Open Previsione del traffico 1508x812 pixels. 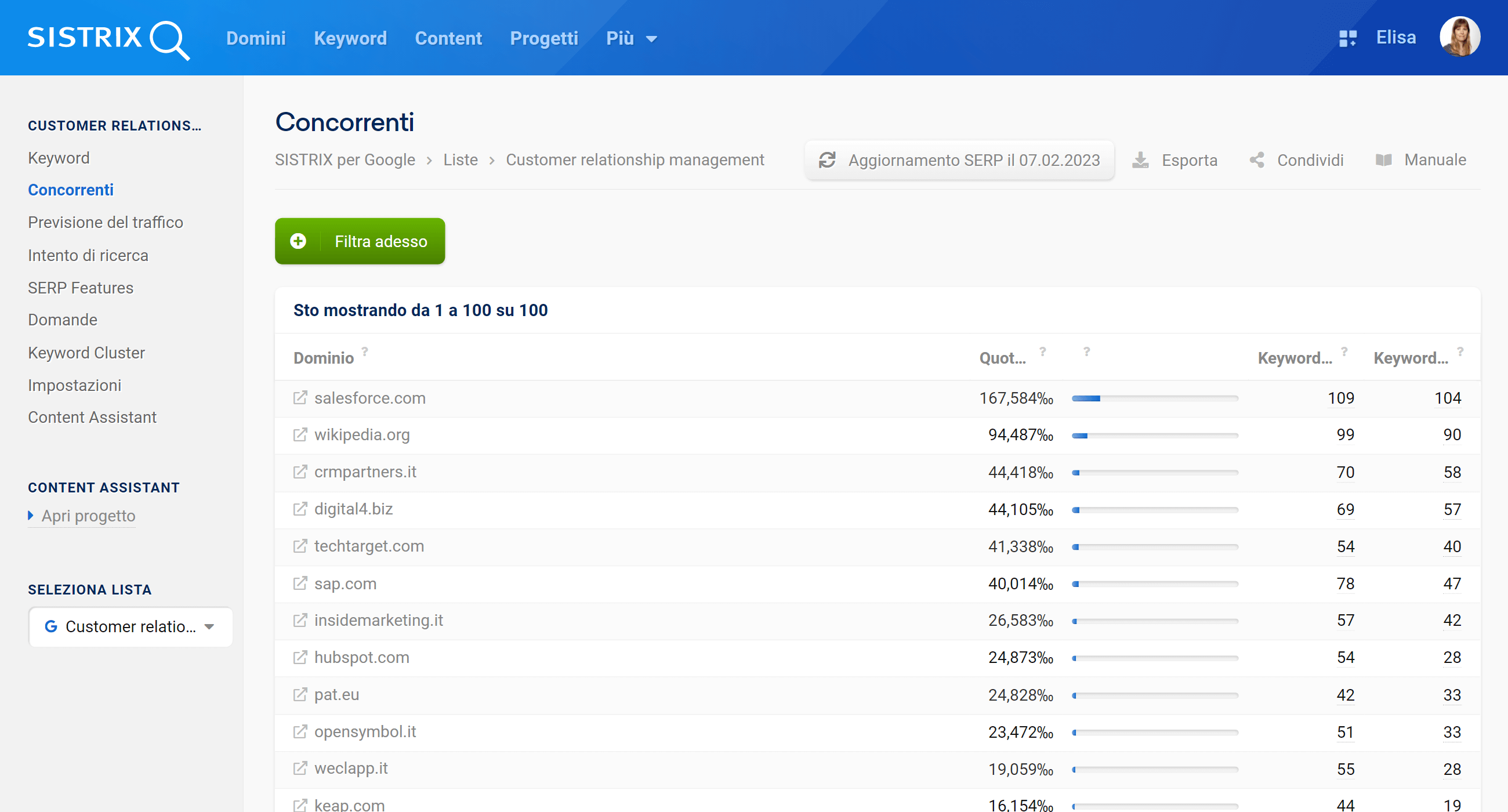106,223
